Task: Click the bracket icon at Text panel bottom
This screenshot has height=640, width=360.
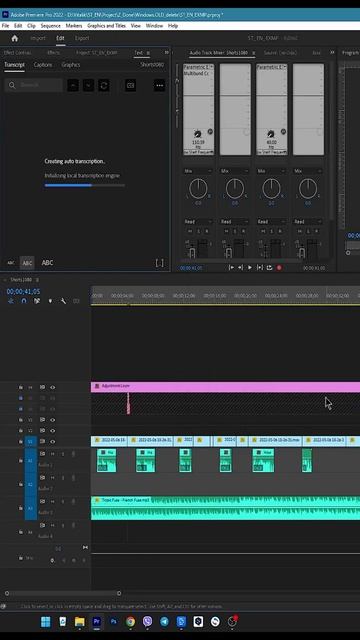Action: (x=160, y=263)
